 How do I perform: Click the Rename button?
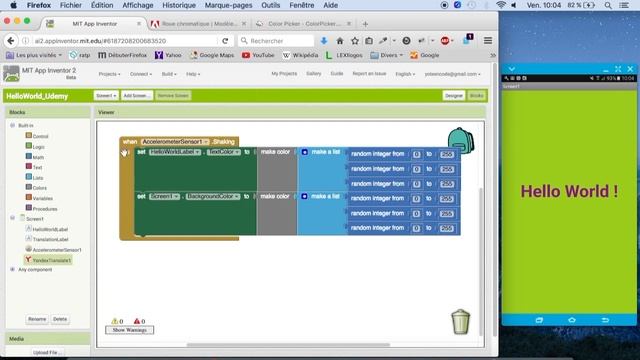(x=37, y=319)
